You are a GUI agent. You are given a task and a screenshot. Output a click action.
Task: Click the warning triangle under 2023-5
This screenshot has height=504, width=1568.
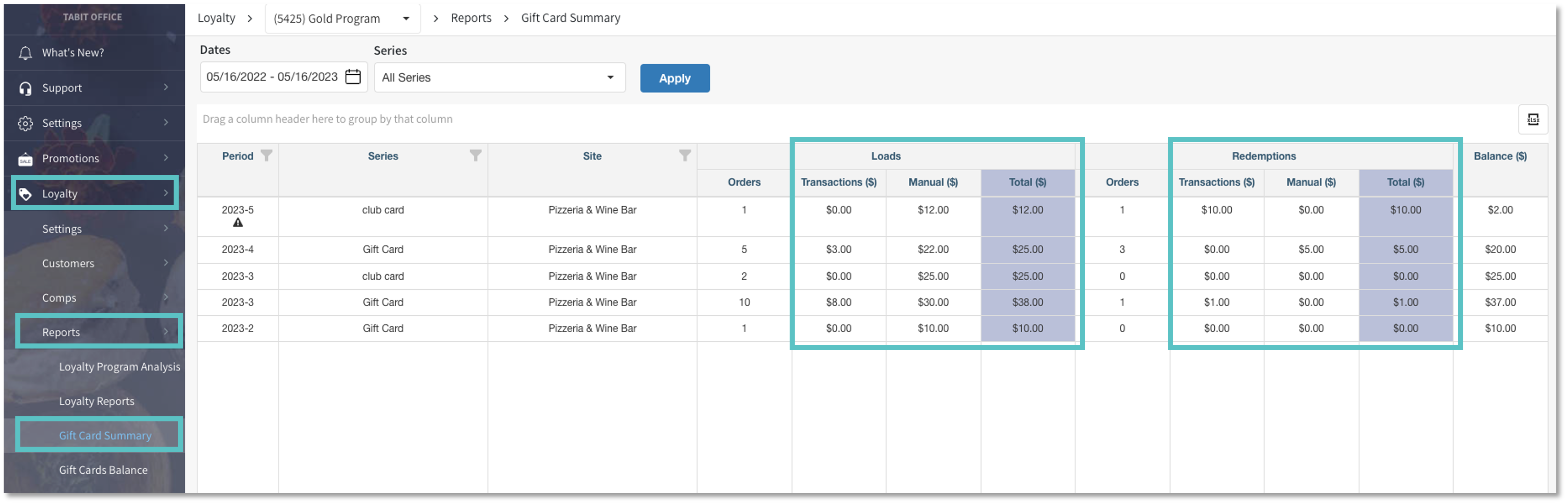tap(238, 223)
